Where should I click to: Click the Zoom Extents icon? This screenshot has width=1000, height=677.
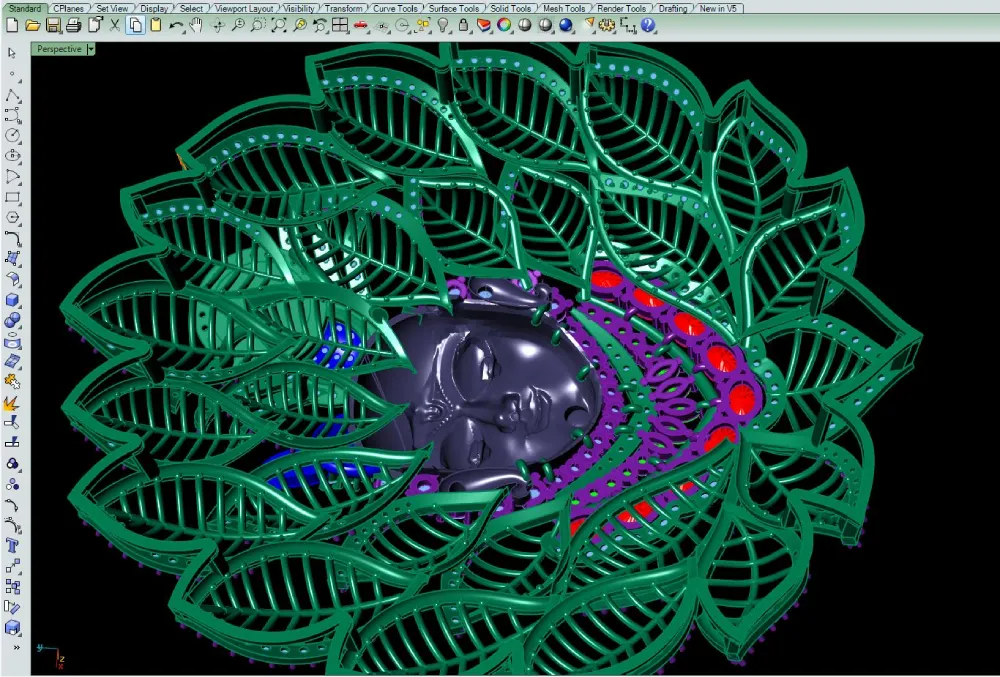(279, 25)
